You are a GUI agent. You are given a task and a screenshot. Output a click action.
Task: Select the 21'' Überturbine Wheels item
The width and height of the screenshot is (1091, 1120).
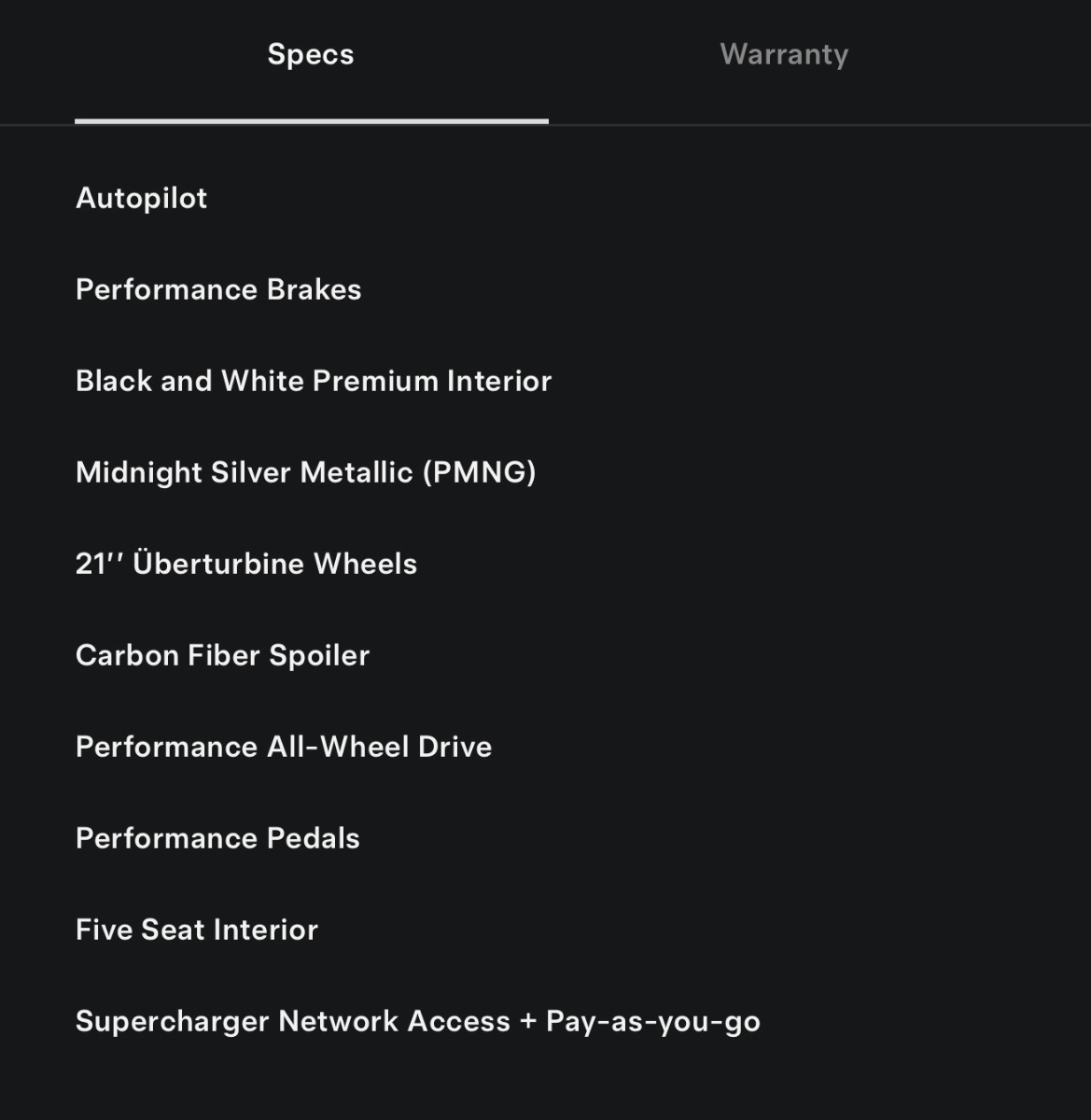coord(246,564)
